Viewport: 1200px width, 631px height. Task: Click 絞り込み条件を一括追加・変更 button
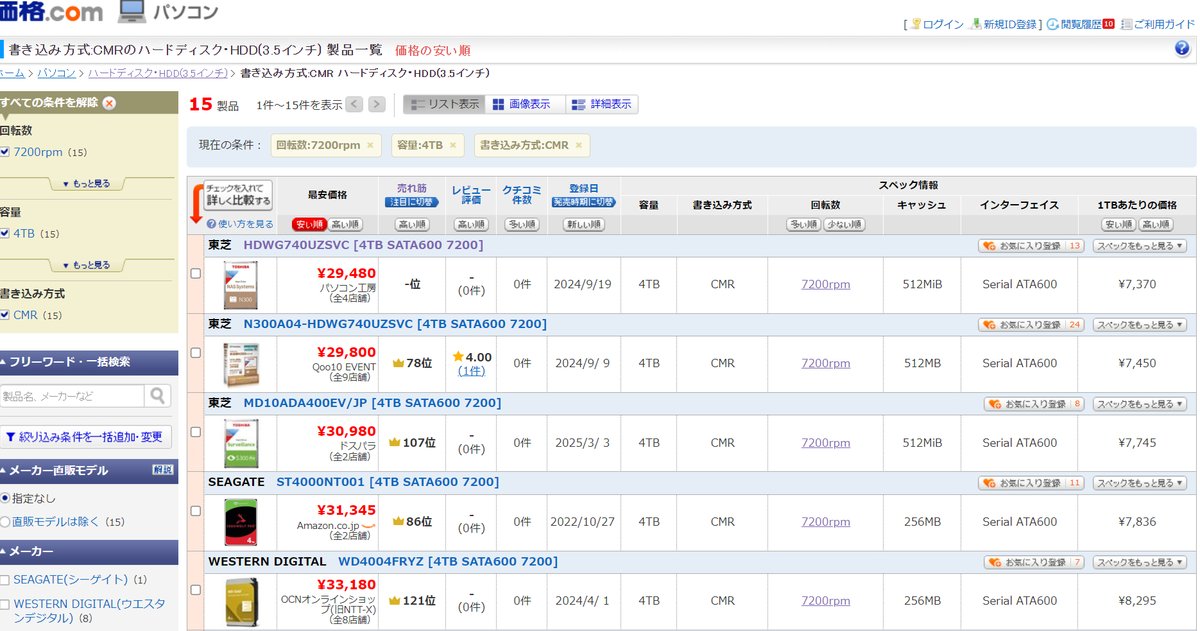[x=86, y=437]
